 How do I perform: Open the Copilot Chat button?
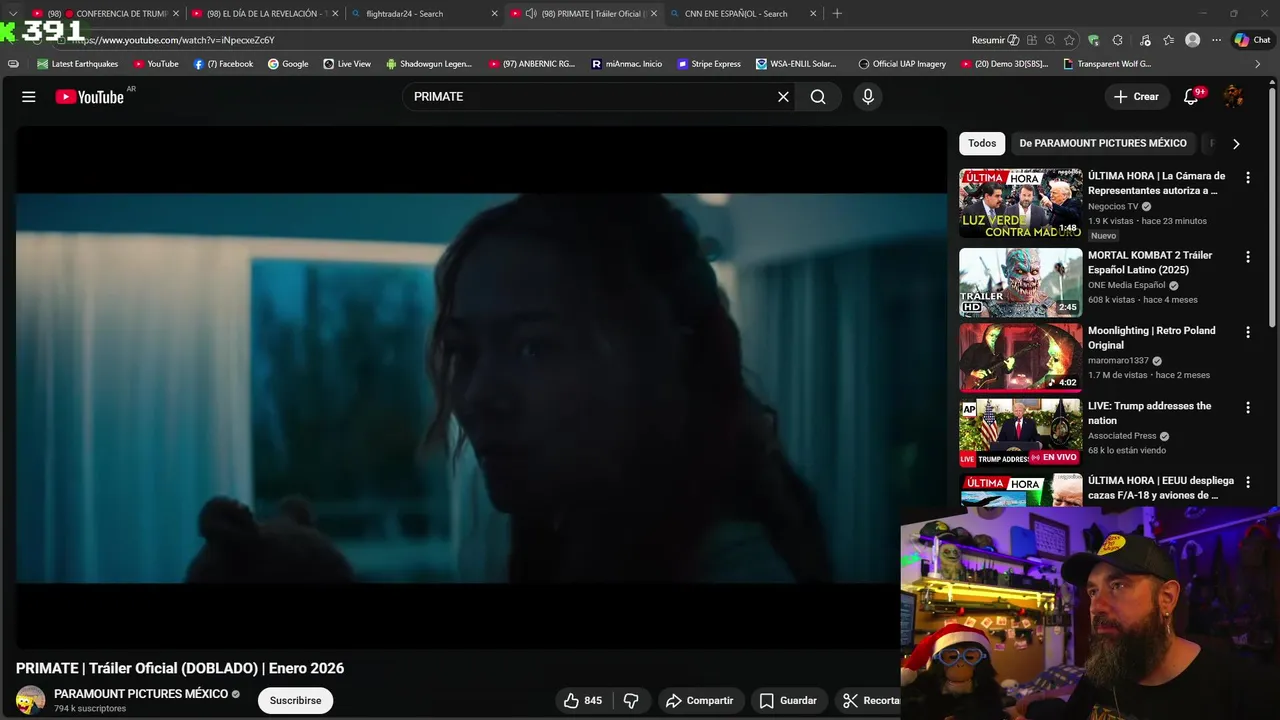pos(1252,40)
